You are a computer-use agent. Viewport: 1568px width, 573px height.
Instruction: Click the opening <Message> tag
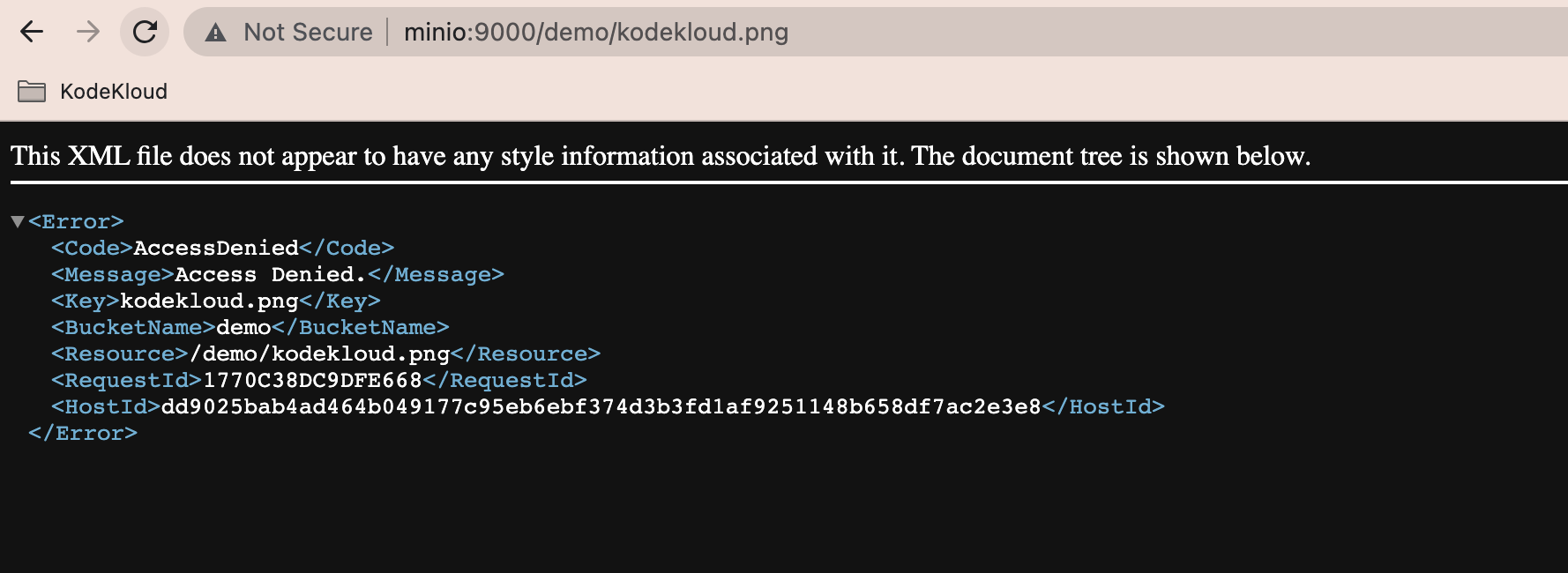pos(113,274)
